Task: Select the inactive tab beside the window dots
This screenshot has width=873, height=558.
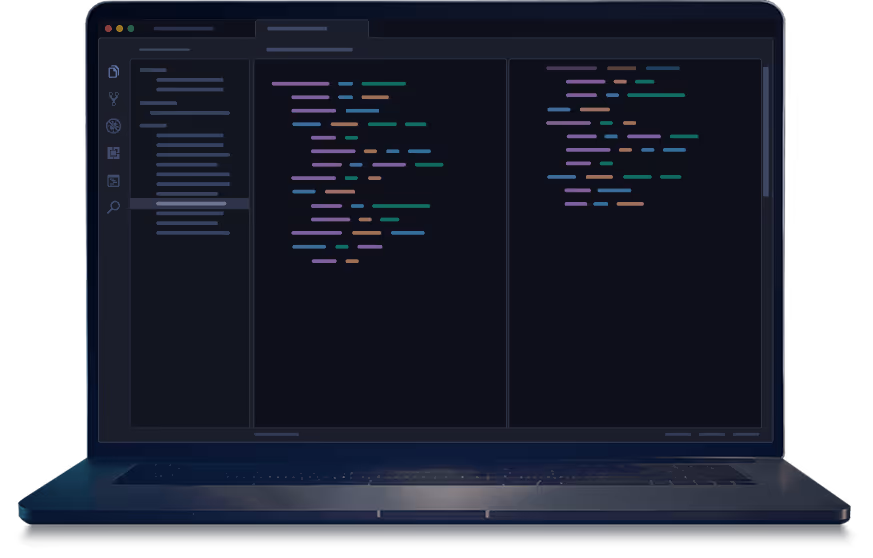Action: coord(183,29)
